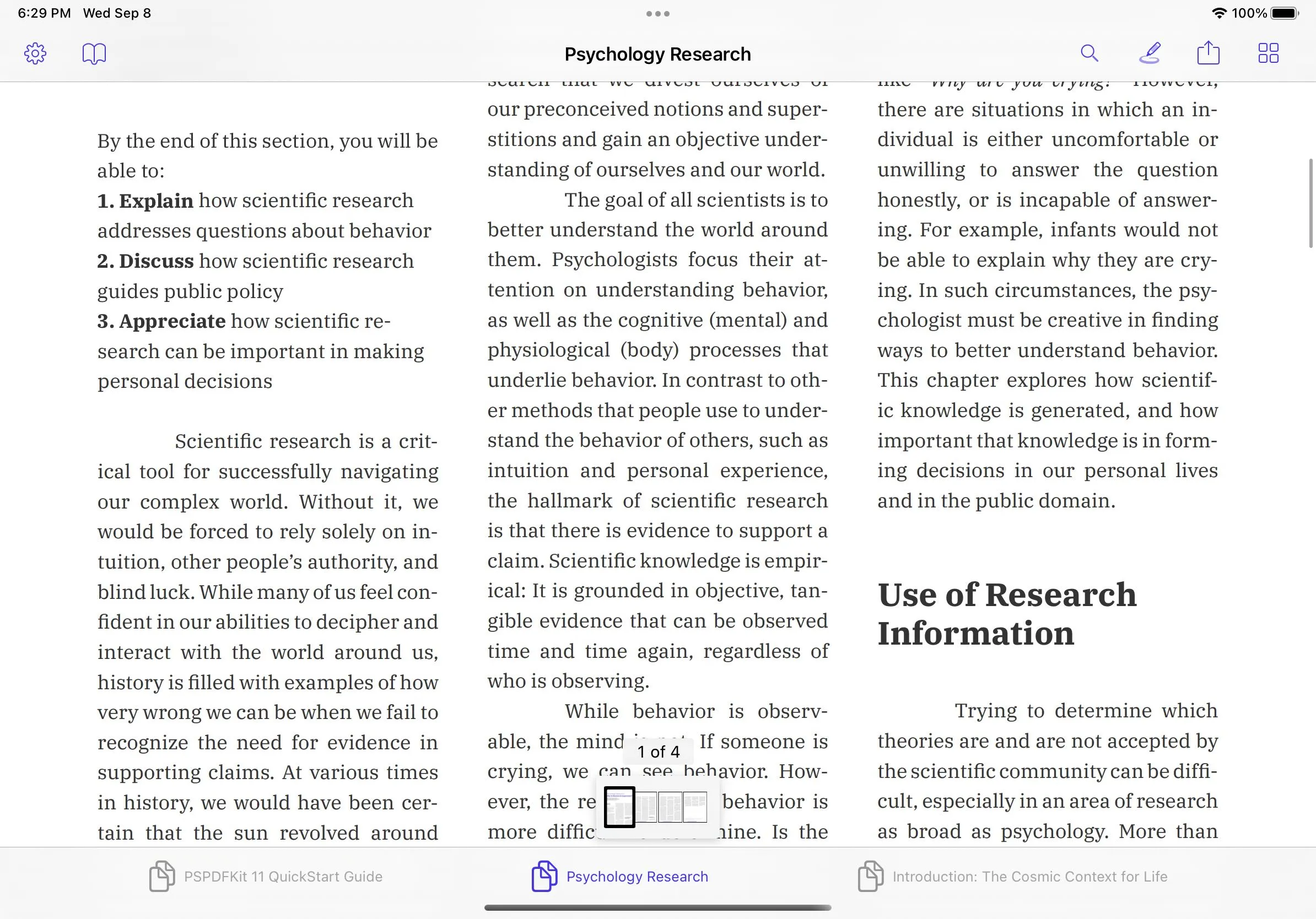The width and height of the screenshot is (1316, 919).
Task: Share the current PDF
Action: click(x=1209, y=53)
